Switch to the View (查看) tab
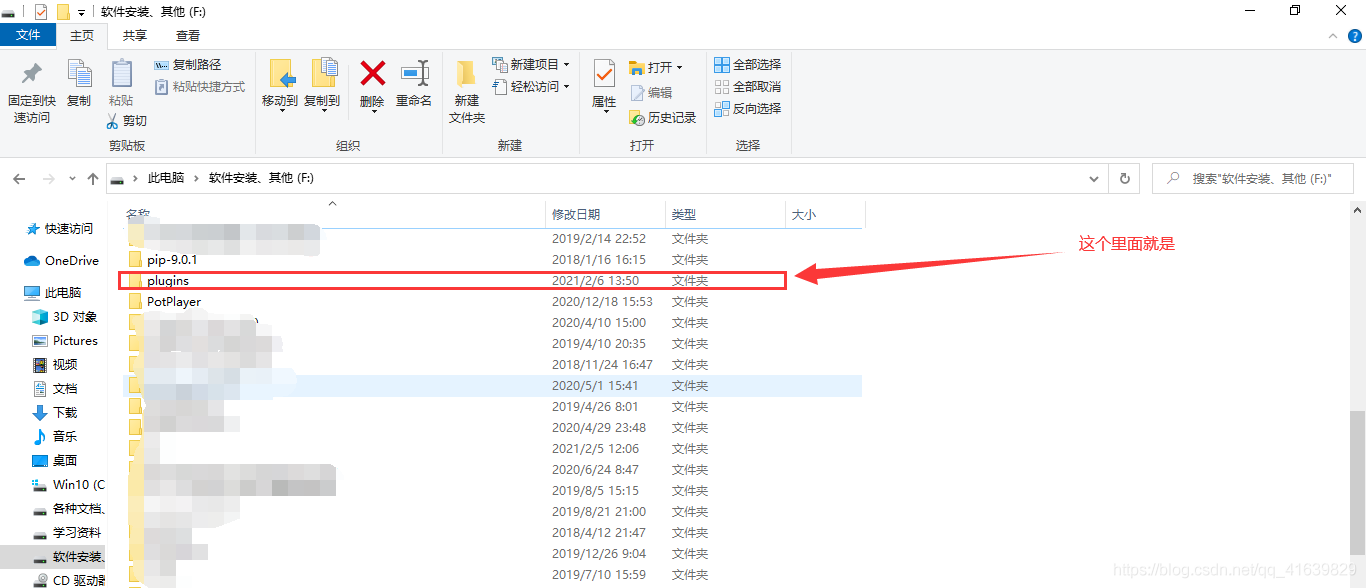 188,35
